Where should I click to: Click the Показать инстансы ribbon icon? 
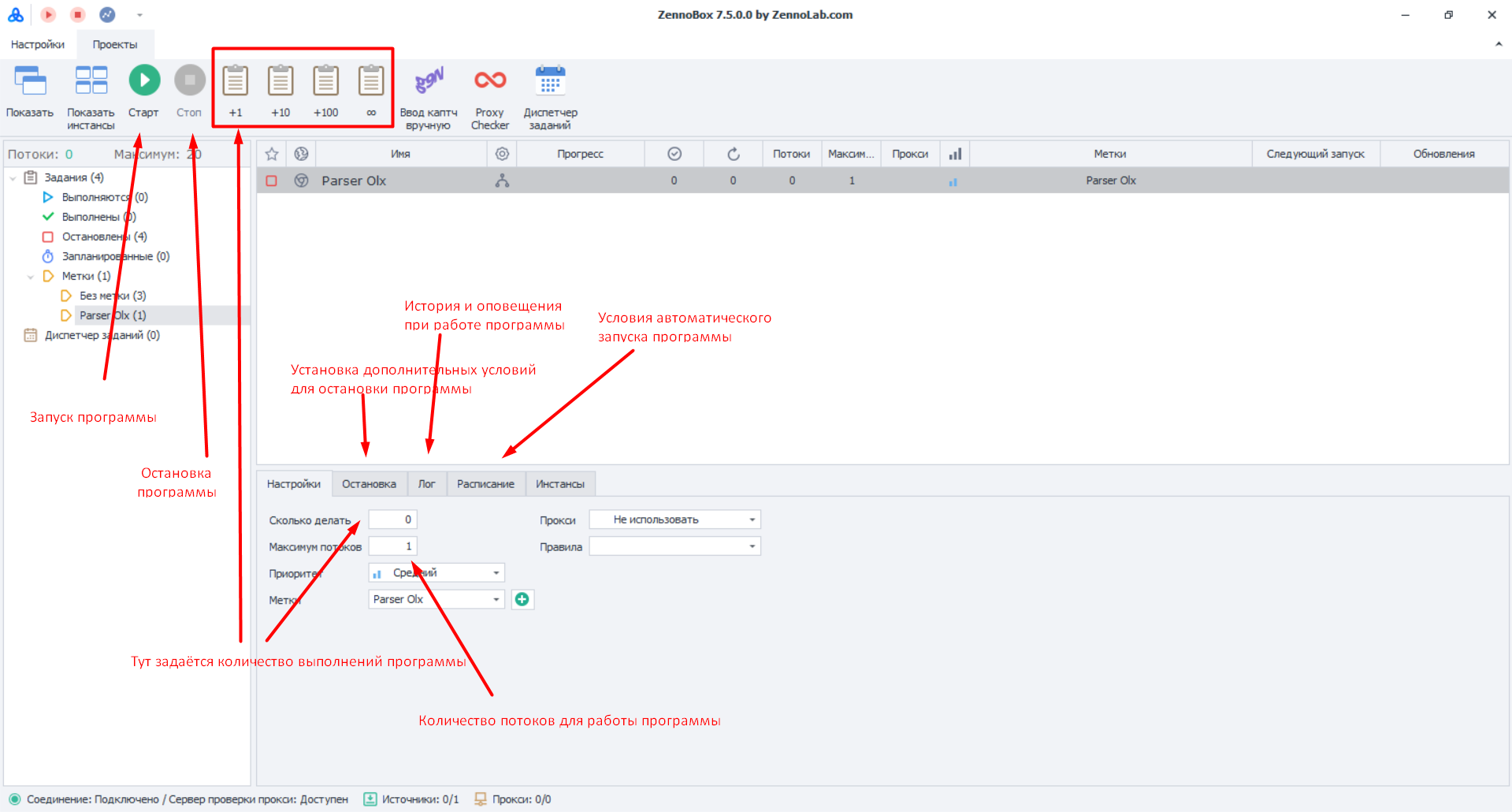coord(91,80)
